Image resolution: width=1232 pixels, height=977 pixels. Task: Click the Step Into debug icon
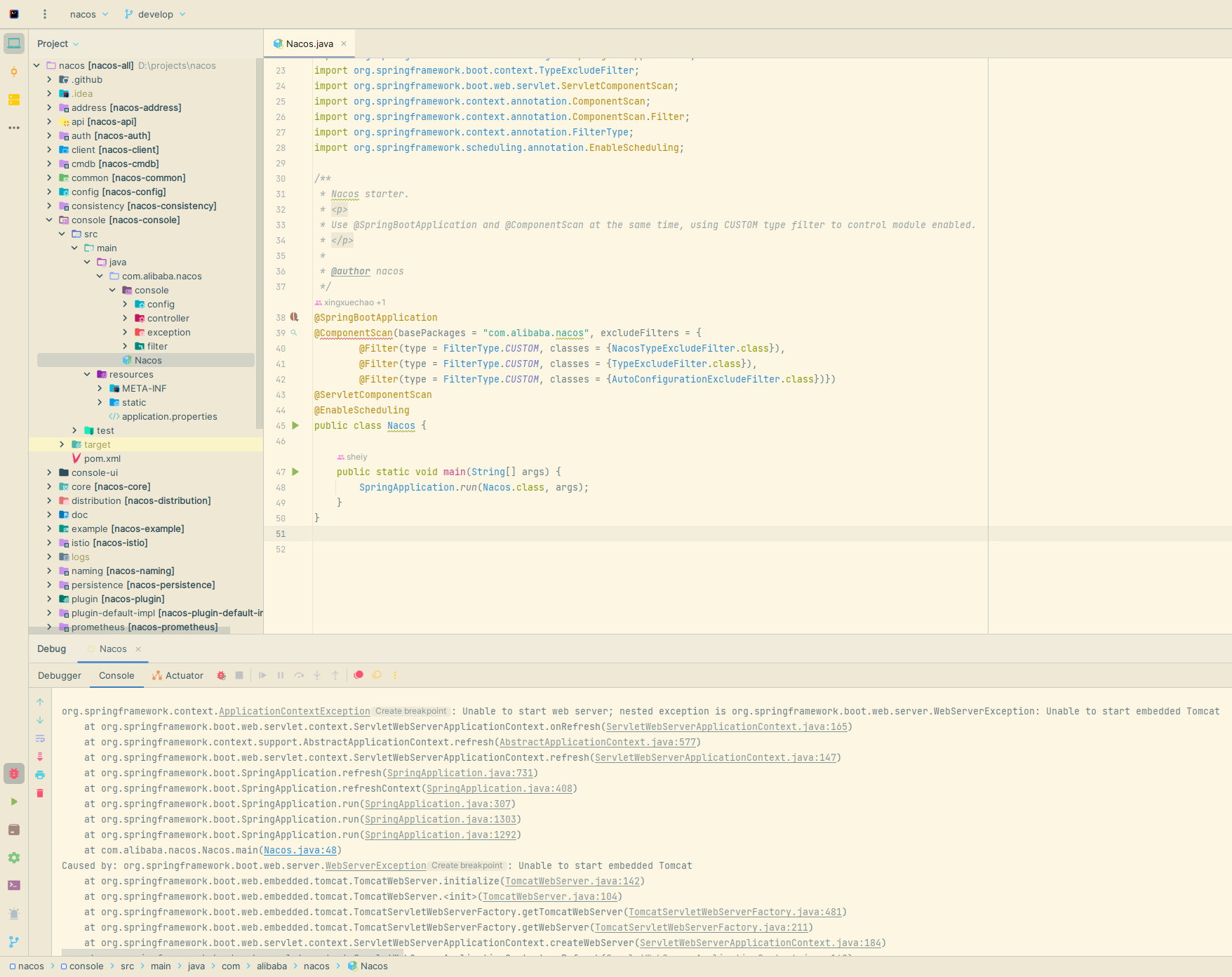pos(317,675)
